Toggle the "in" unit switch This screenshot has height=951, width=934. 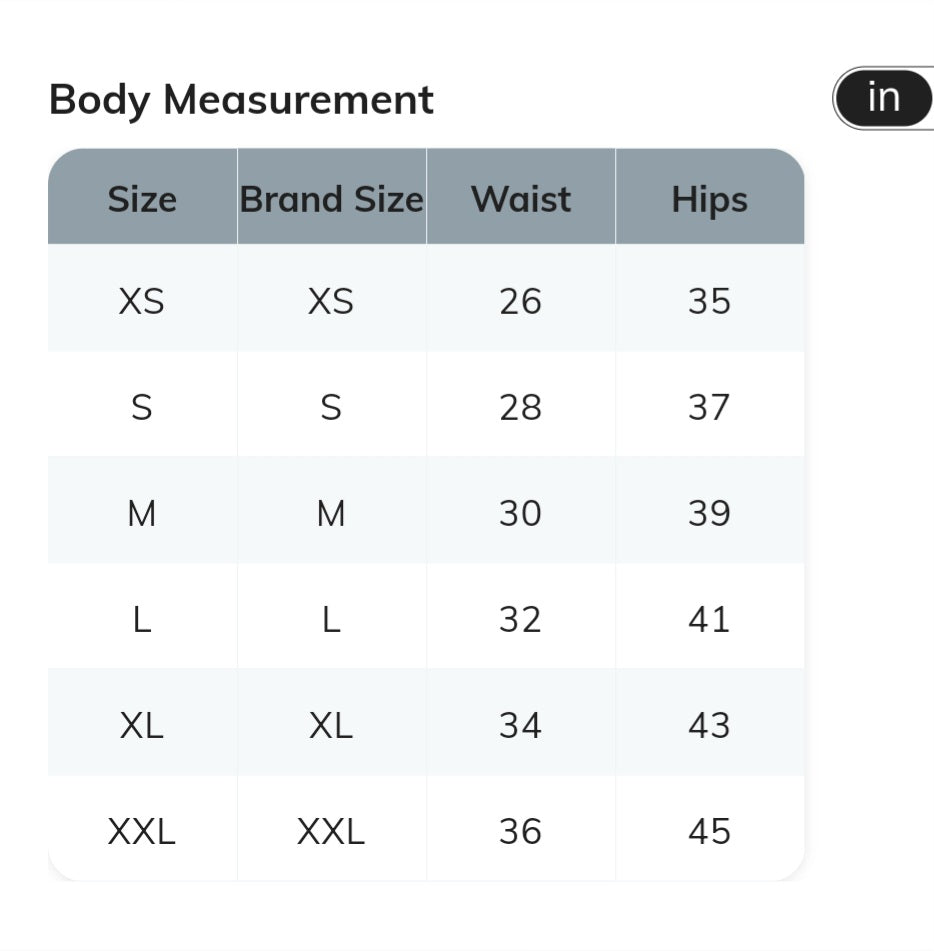point(884,98)
